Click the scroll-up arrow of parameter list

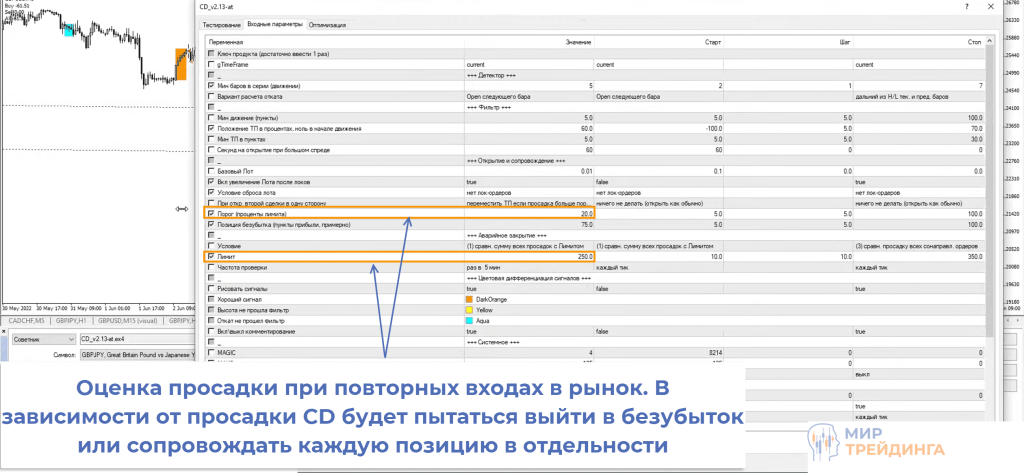point(990,41)
